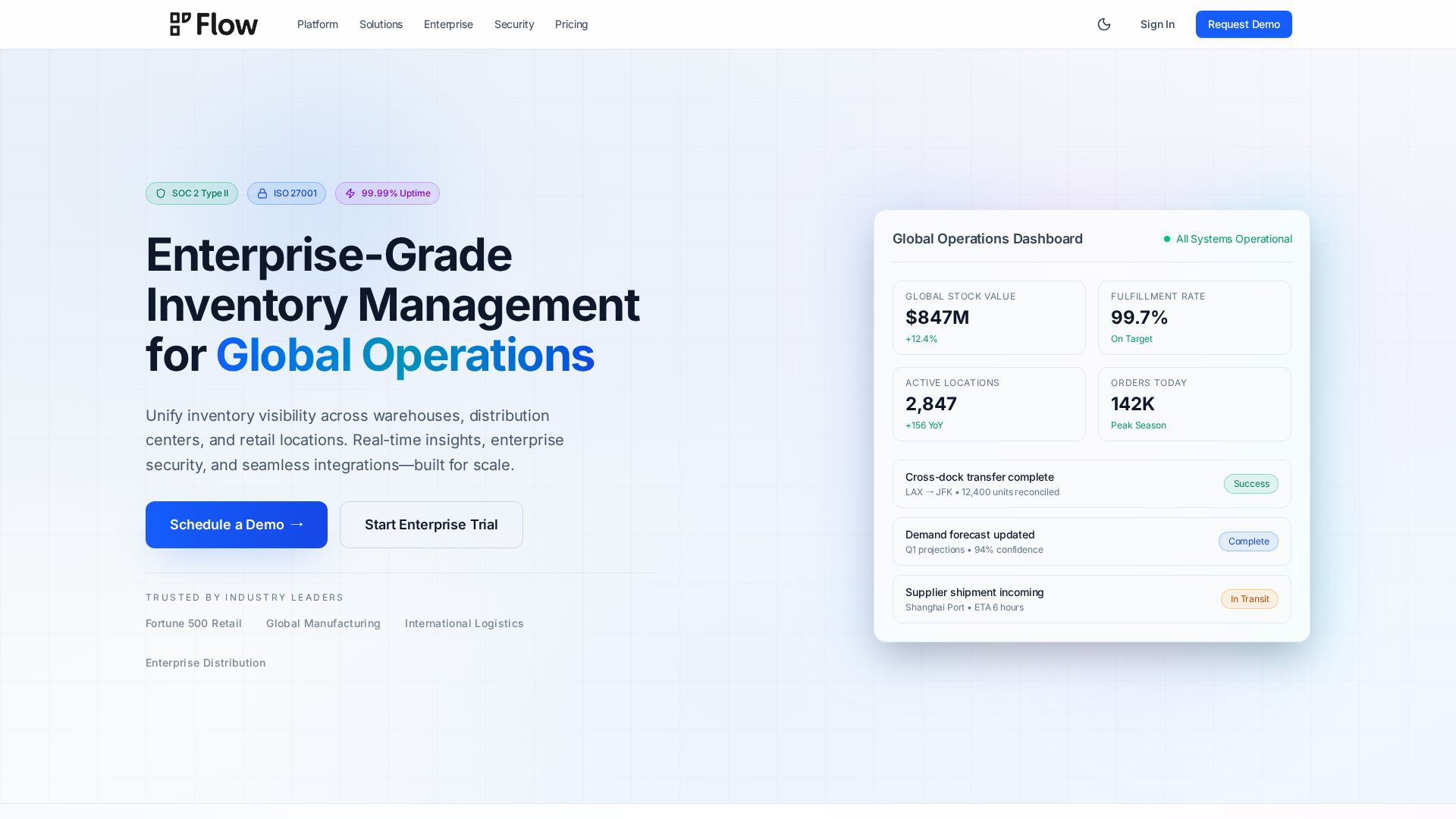The height and width of the screenshot is (819, 1456).
Task: Navigate to Pricing
Action: tap(571, 24)
